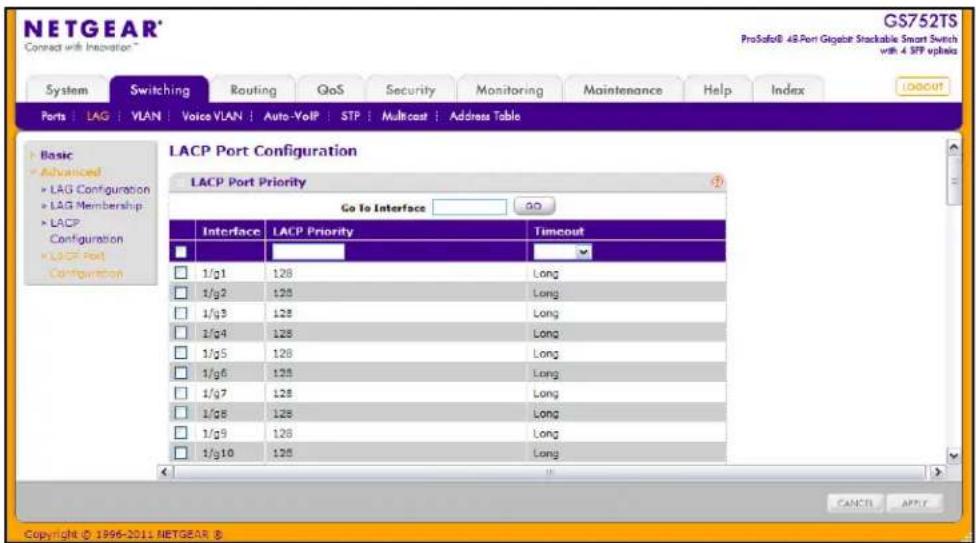Open the Address Table submenu
The width and height of the screenshot is (976, 543).
pos(484,116)
